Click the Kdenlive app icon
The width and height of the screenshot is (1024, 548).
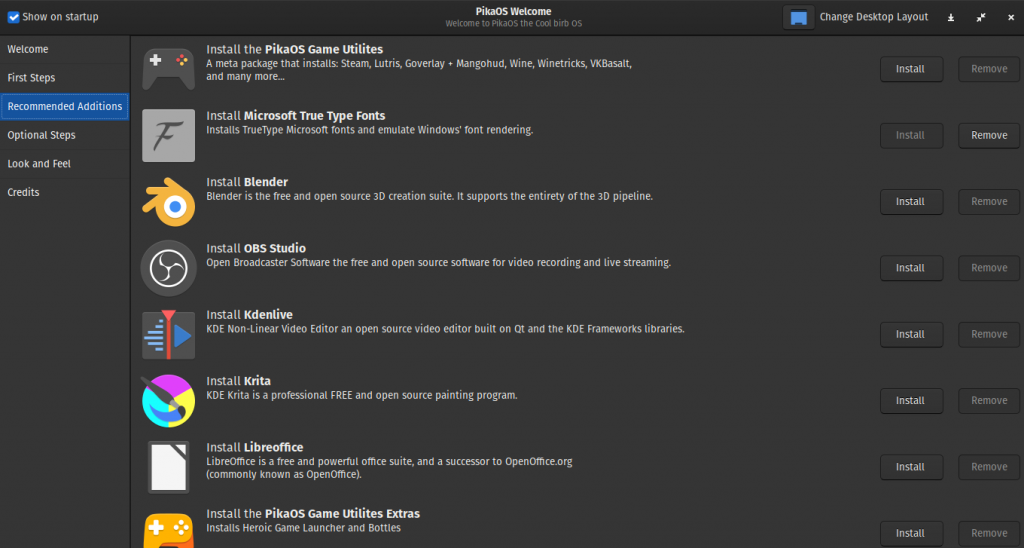(168, 334)
